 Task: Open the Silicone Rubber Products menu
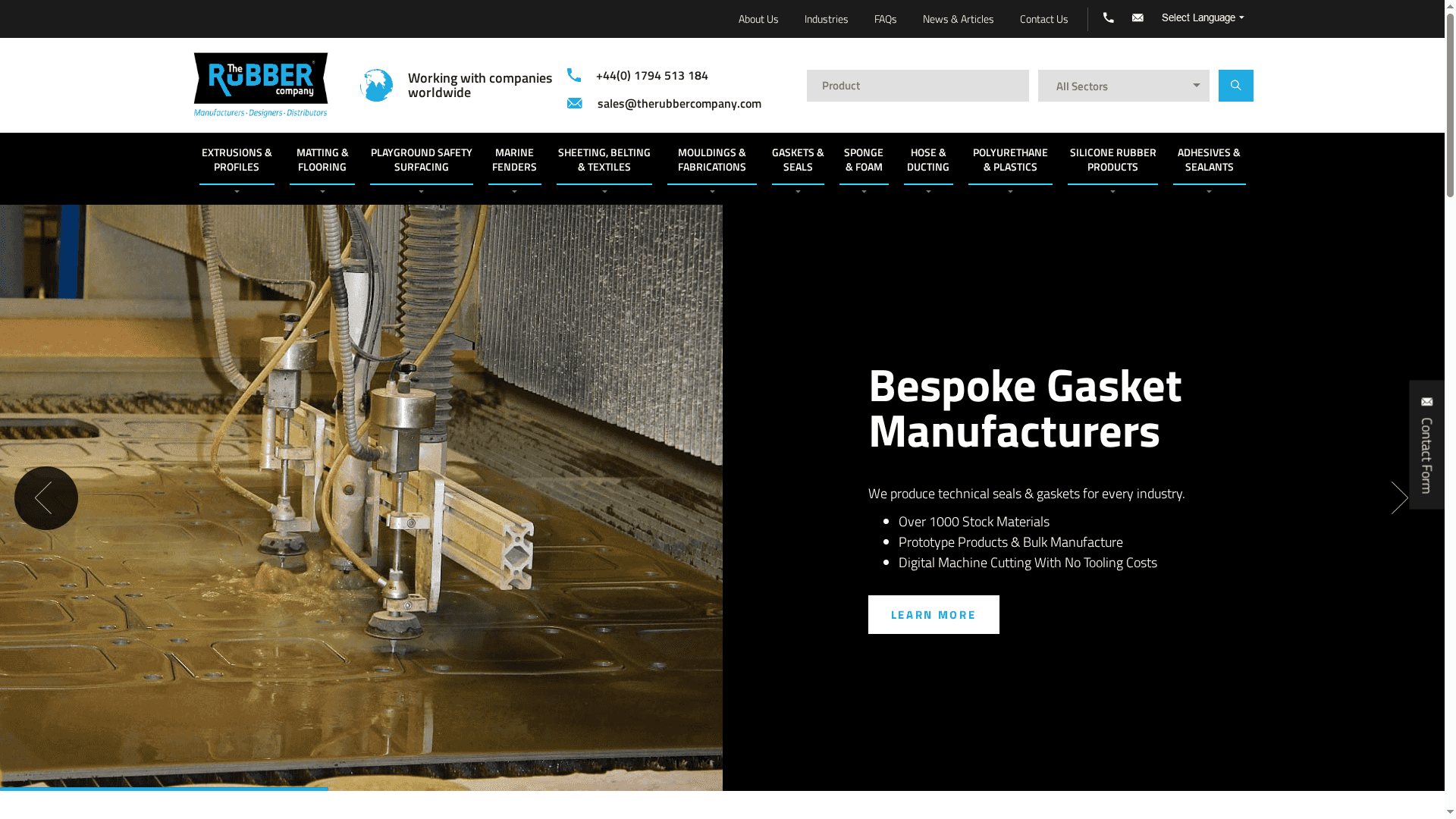(1112, 160)
